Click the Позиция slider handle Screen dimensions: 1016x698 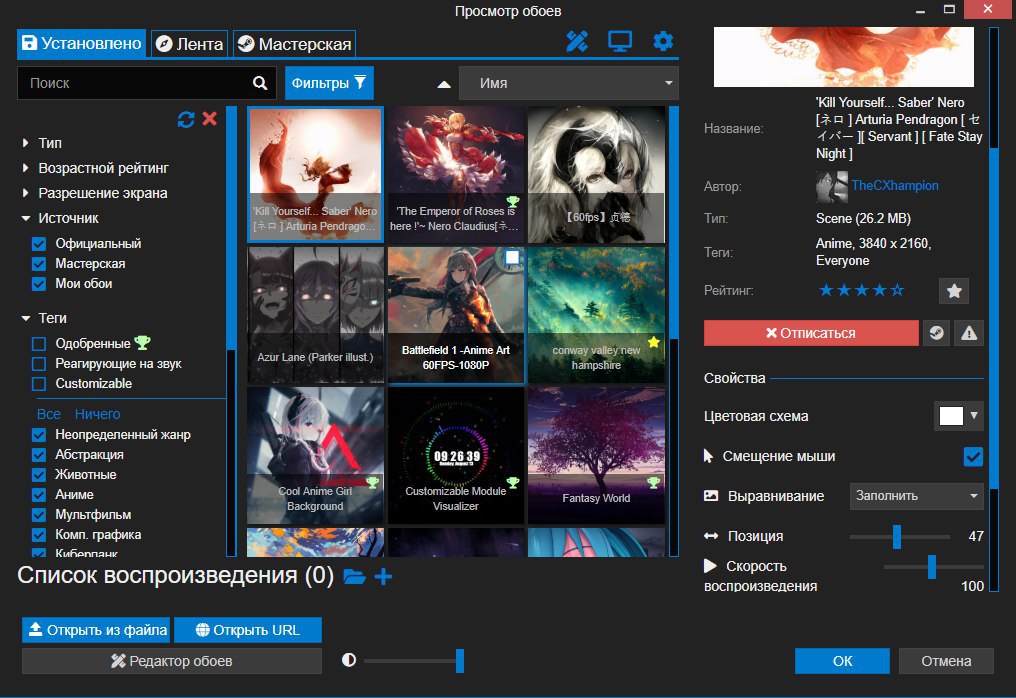[x=897, y=537]
